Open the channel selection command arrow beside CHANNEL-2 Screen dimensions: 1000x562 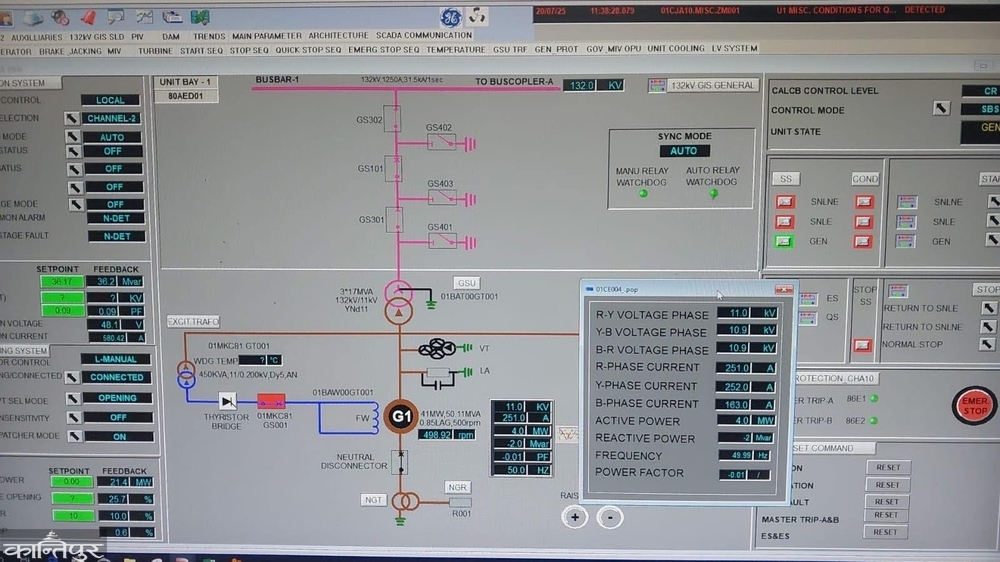[x=72, y=118]
